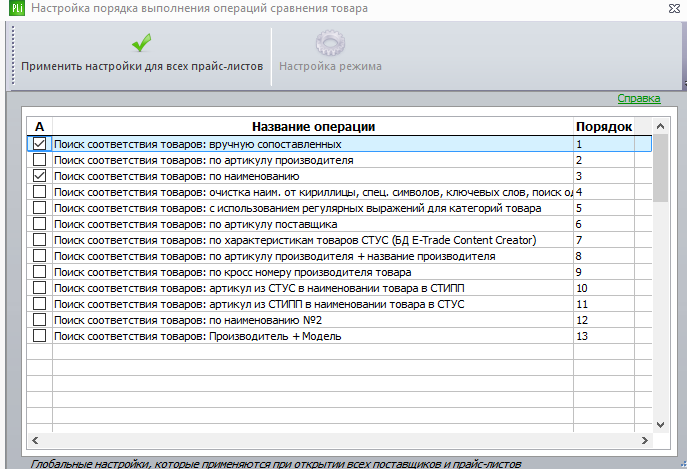
Task: Select the first 'по наименованию' row text, order 3
Action: coord(177,176)
